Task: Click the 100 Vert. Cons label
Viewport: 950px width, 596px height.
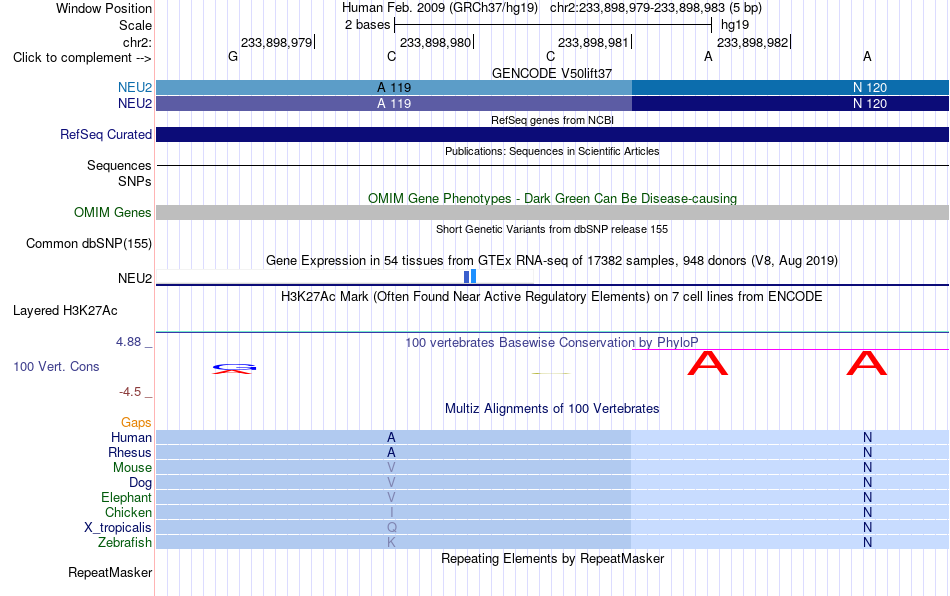Action: click(x=56, y=366)
